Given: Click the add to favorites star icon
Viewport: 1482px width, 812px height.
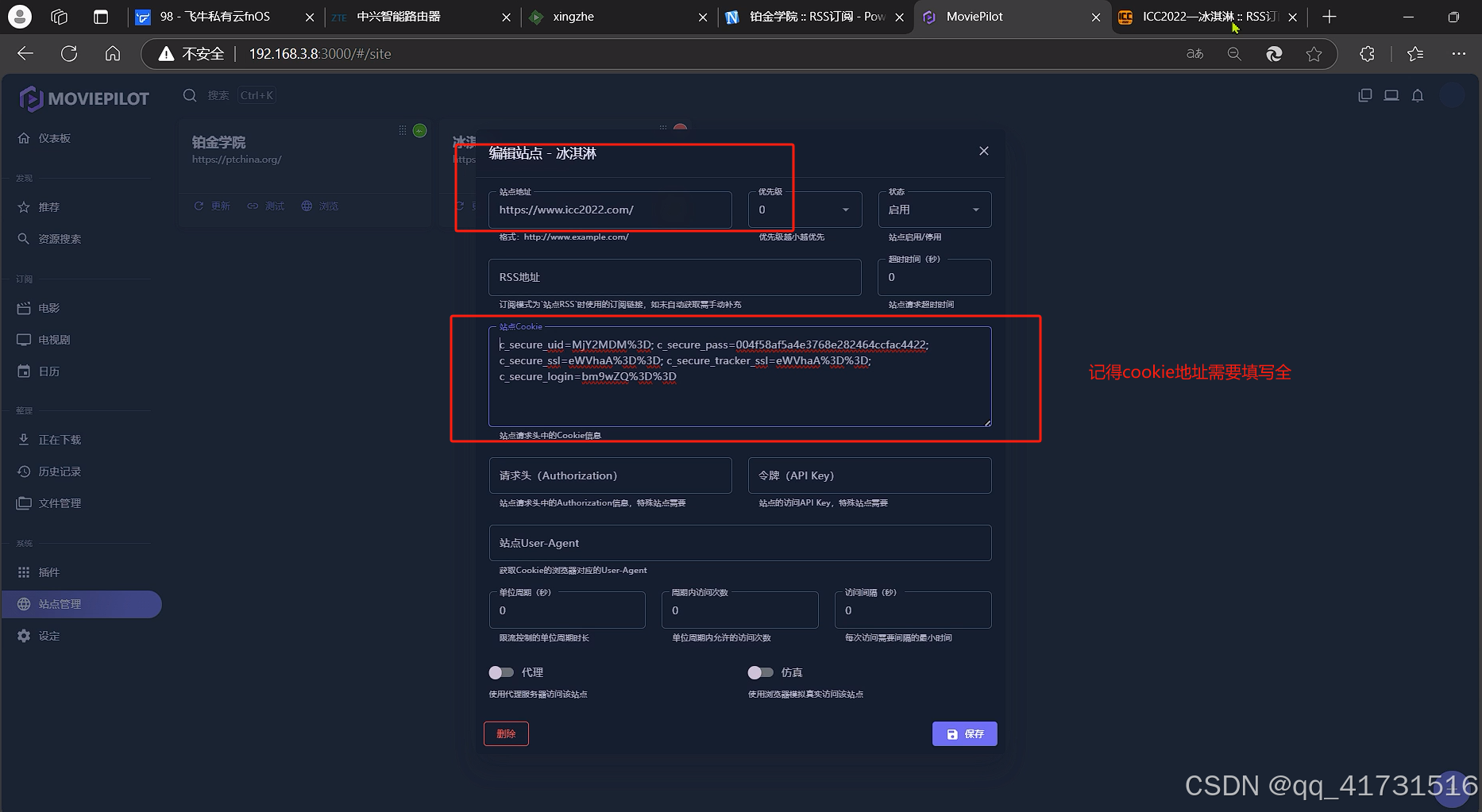Looking at the screenshot, I should [1314, 54].
